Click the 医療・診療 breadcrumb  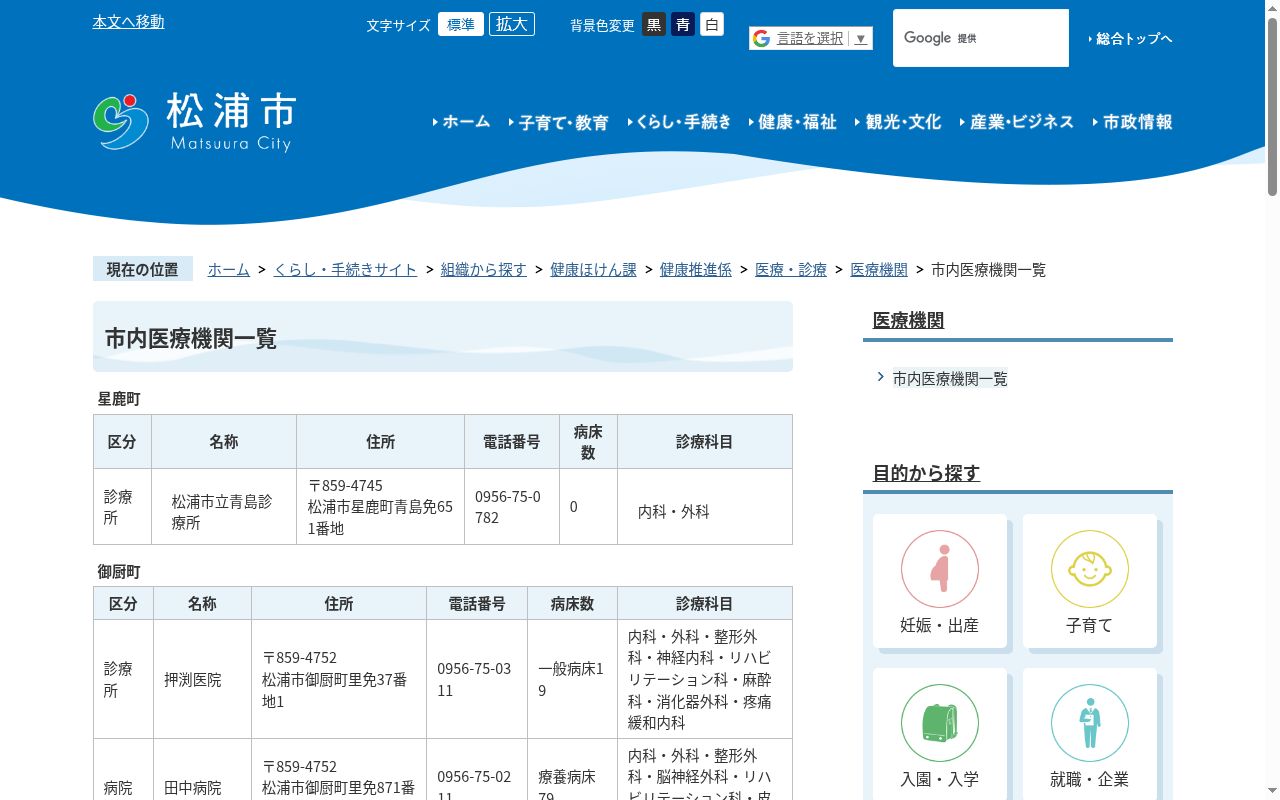791,270
